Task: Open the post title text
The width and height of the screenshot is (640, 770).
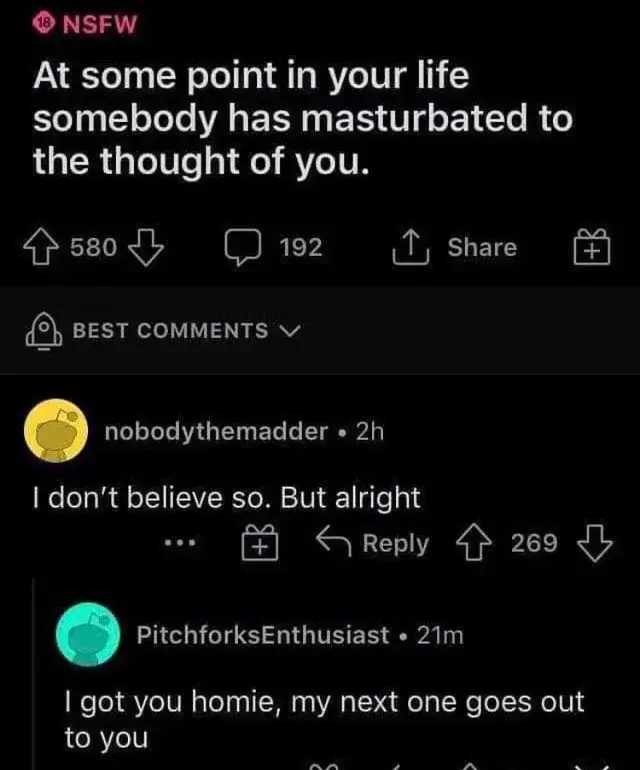Action: click(300, 118)
